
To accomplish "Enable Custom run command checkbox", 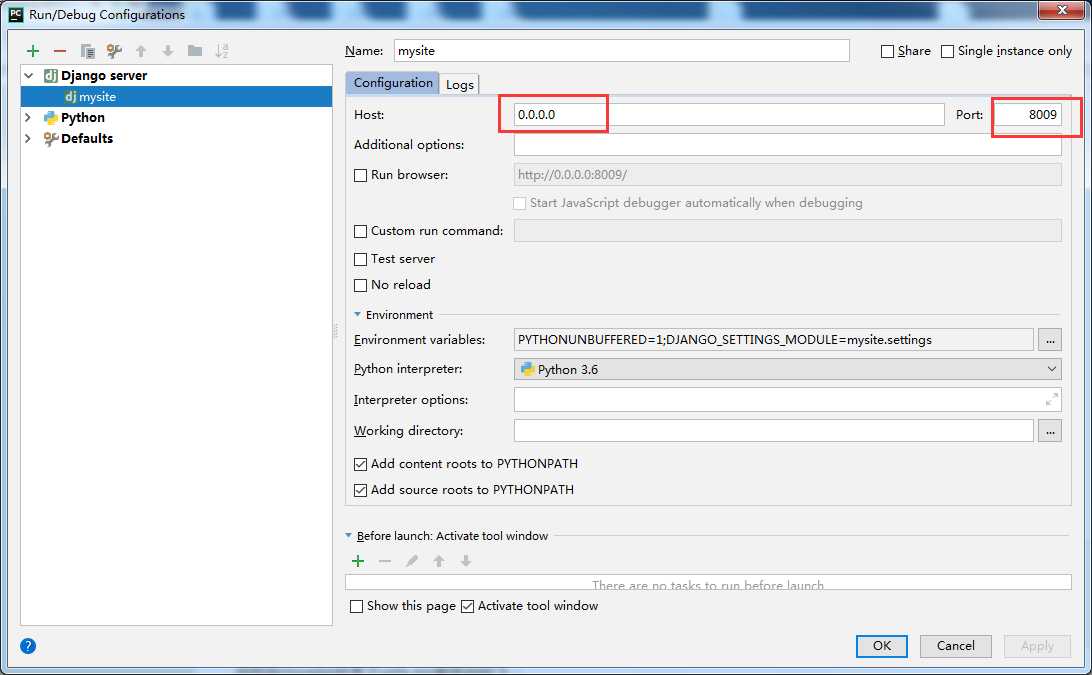I will tap(360, 231).
